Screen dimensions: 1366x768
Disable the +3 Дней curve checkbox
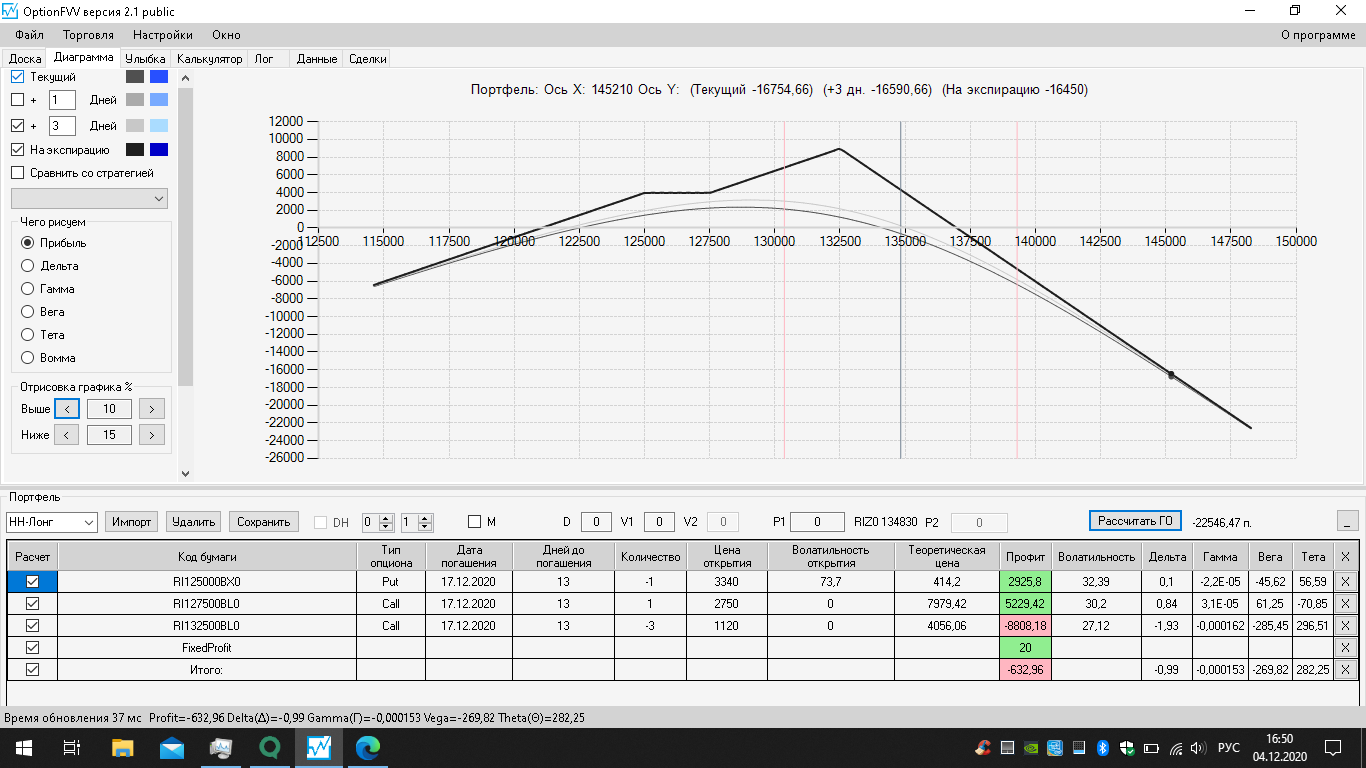[x=17, y=126]
